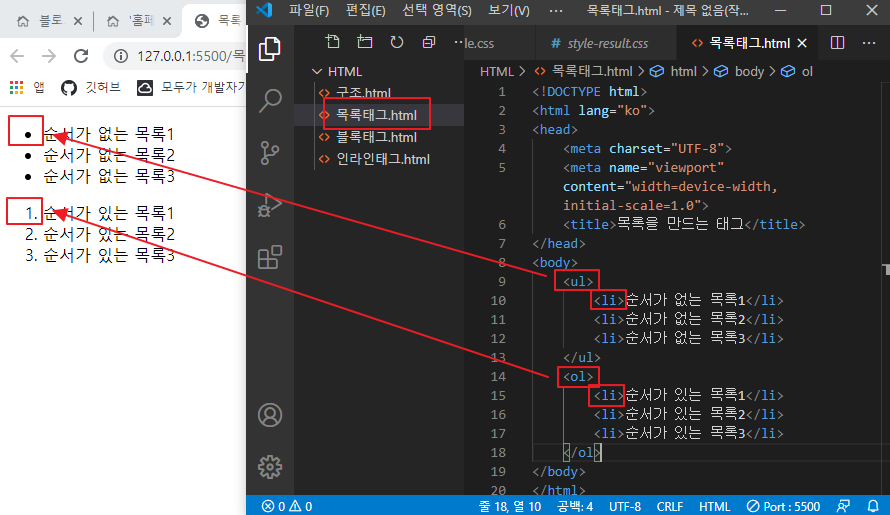Image resolution: width=890 pixels, height=515 pixels.
Task: Open errors and warnings status indicator
Action: tap(287, 506)
